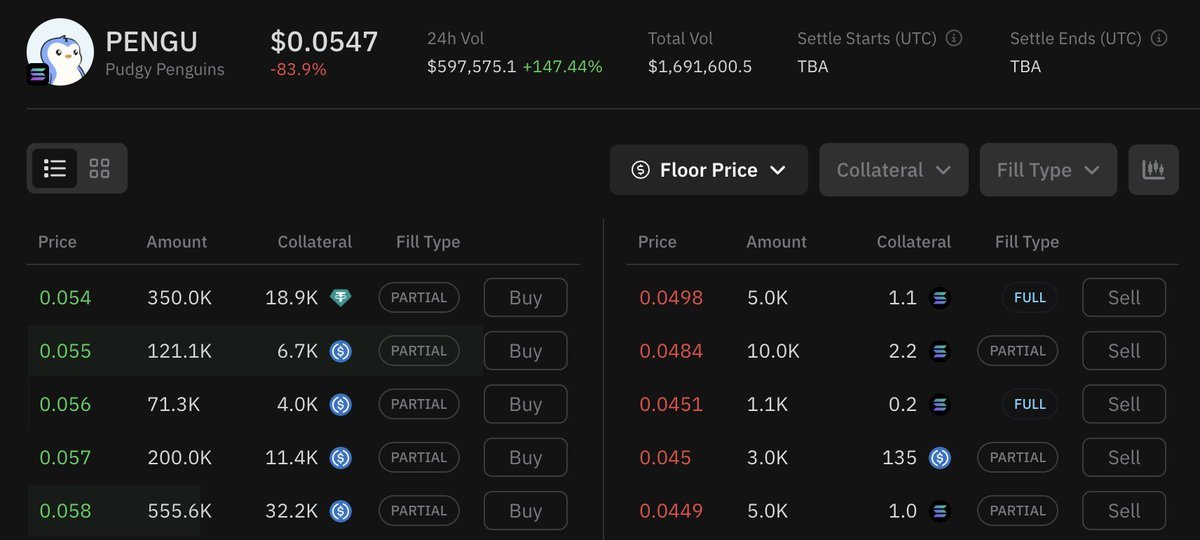The image size is (1200, 540).
Task: Click the PENGU penguin avatar icon
Action: coord(60,52)
